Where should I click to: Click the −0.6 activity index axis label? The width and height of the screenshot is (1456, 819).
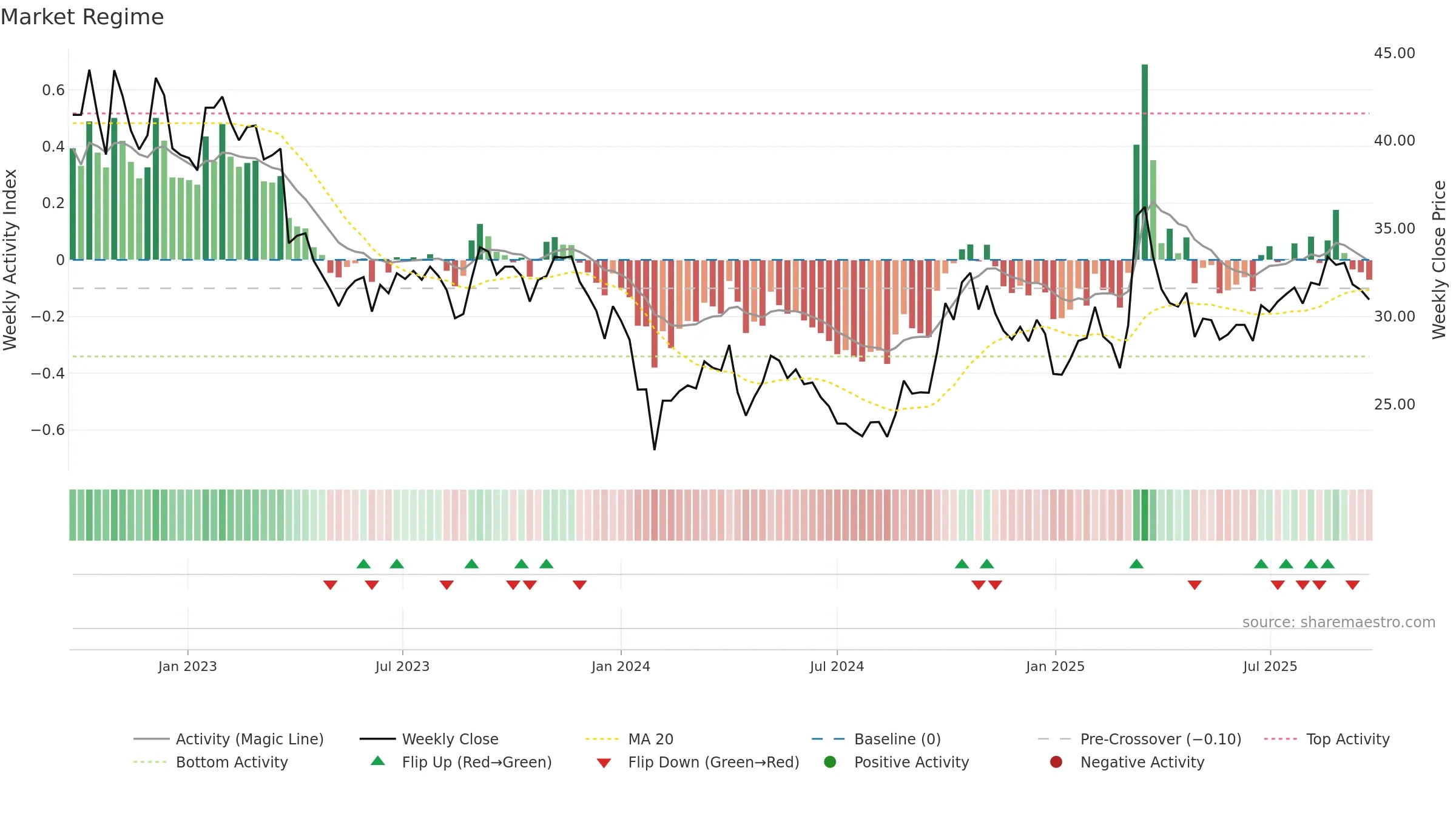(48, 430)
